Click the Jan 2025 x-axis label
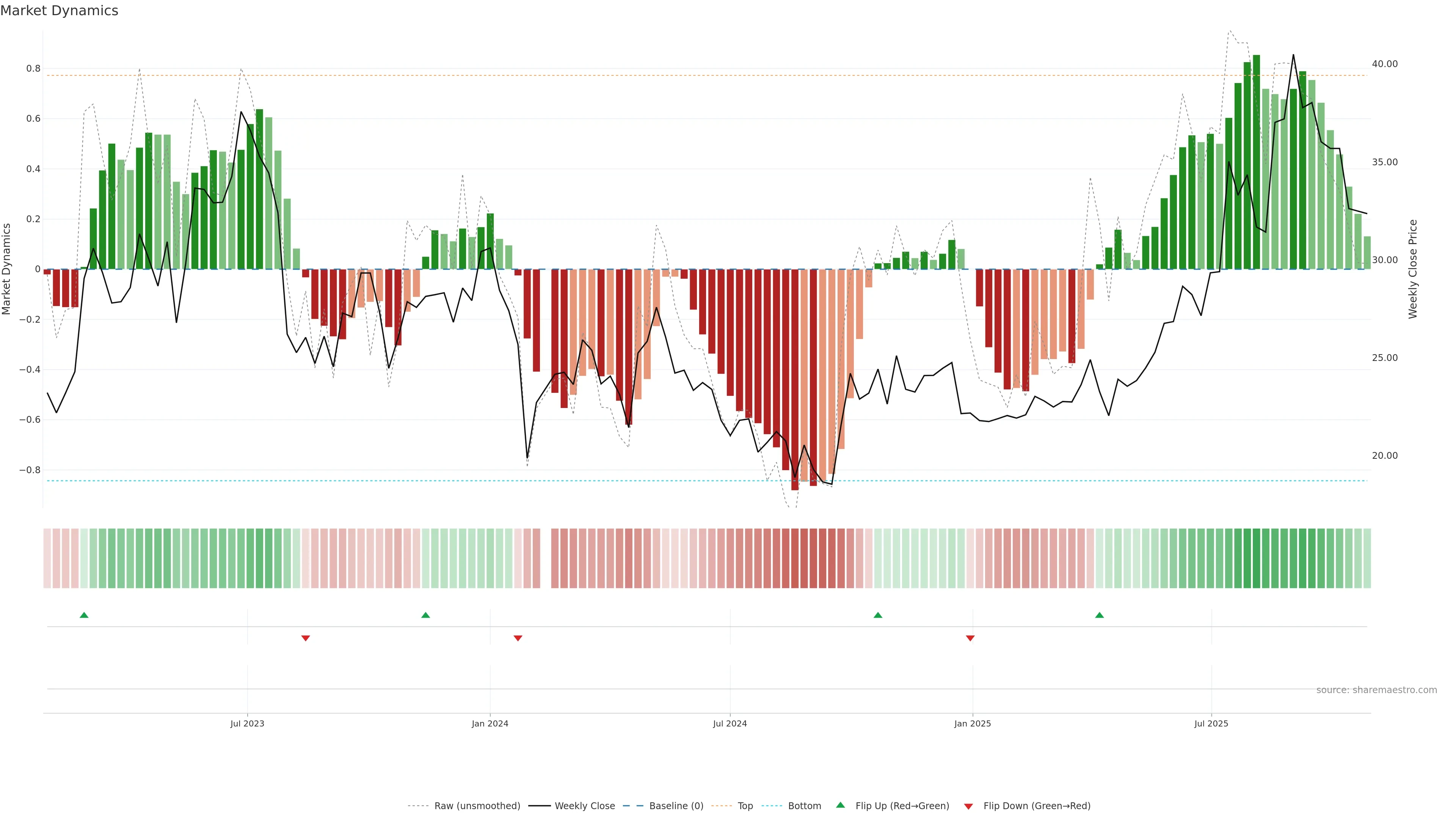The width and height of the screenshot is (1456, 819). tap(972, 723)
